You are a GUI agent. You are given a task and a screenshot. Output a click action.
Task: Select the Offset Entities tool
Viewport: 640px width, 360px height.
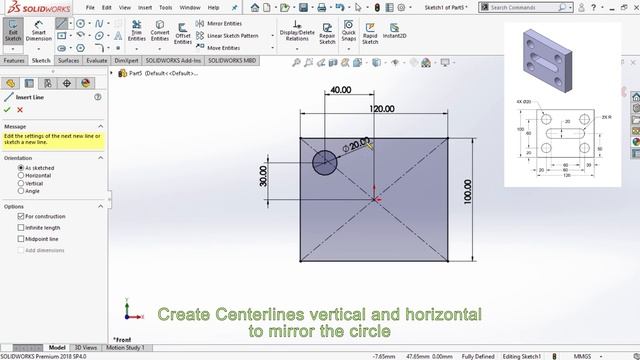coord(182,33)
